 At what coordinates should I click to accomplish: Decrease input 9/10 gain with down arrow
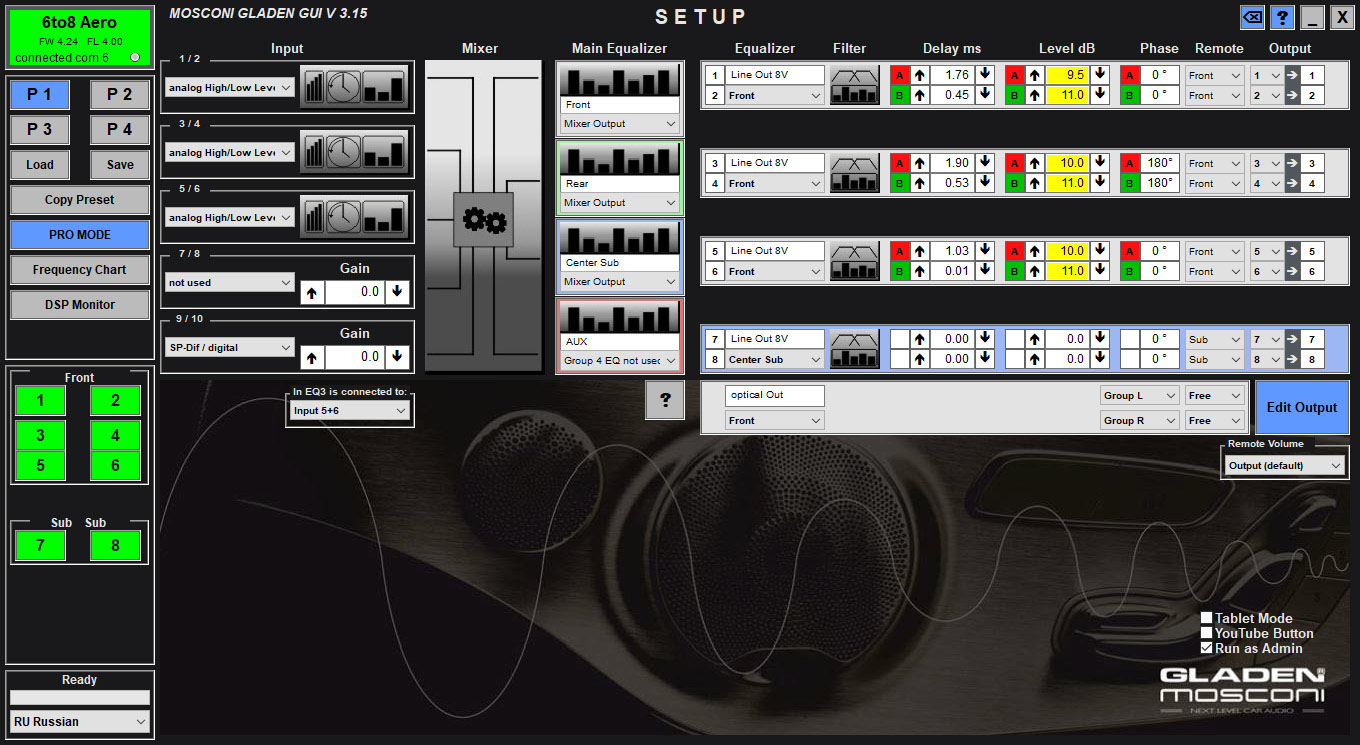(398, 357)
